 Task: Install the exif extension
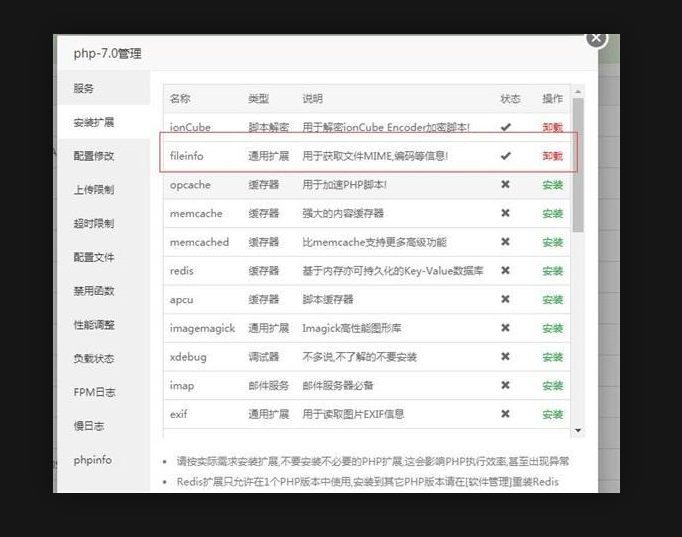552,414
